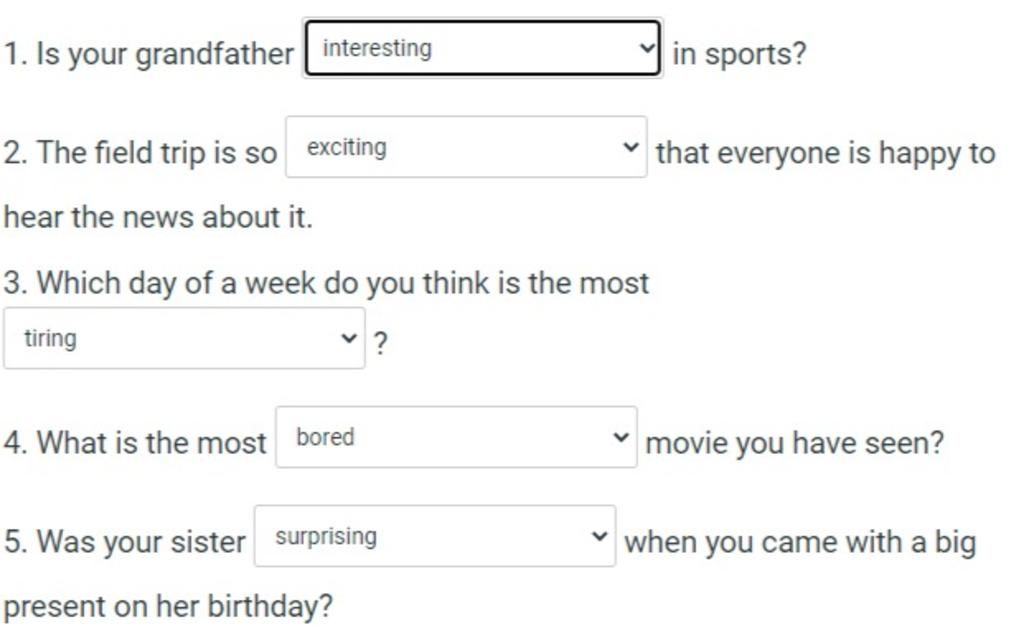
Task: Click the words "in sports?"
Action: (x=739, y=54)
